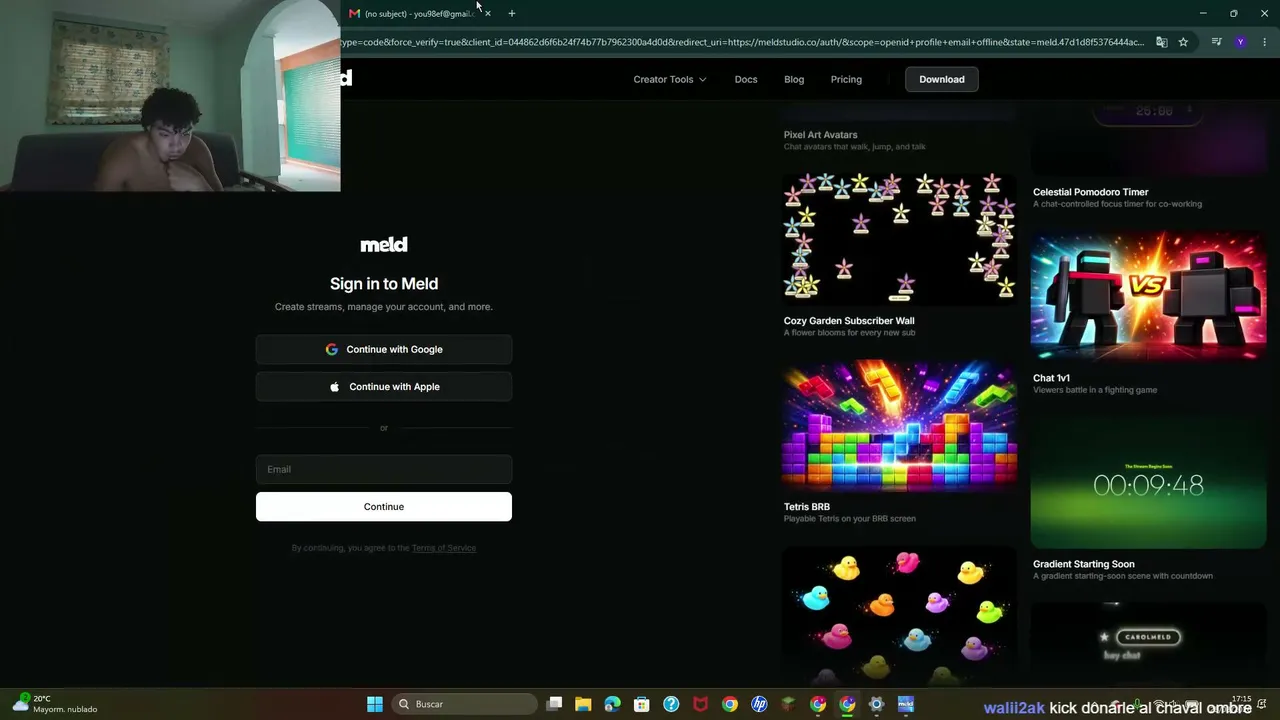Viewport: 1280px width, 720px height.
Task: Click the Download button
Action: [942, 79]
